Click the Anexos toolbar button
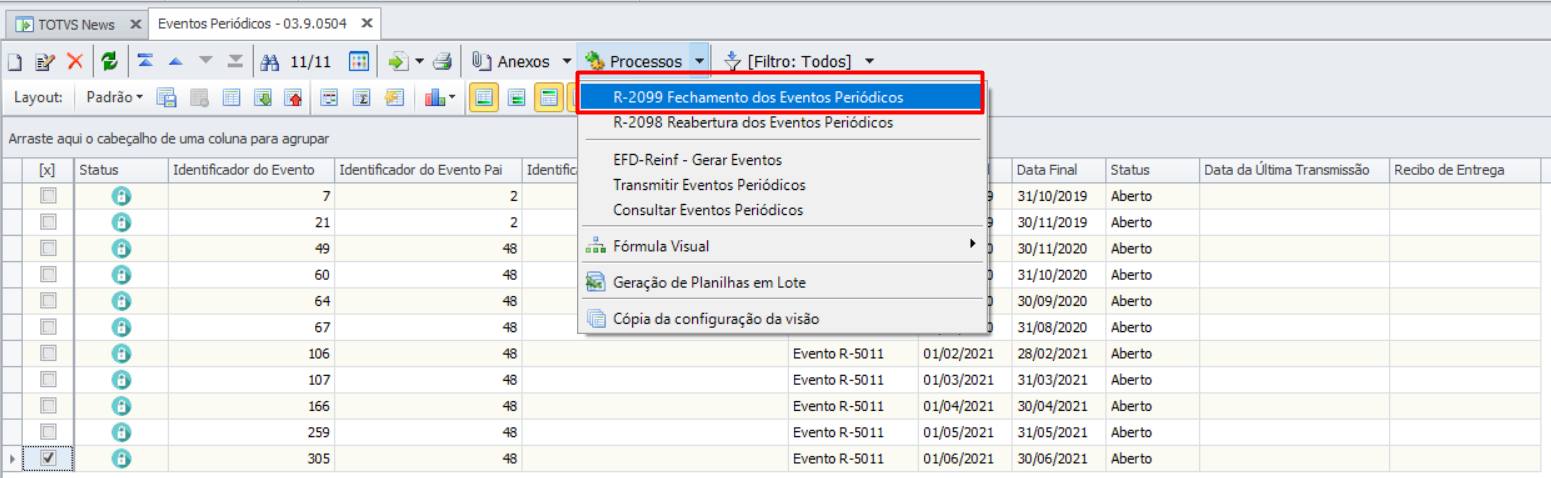1551x478 pixels. [x=512, y=62]
